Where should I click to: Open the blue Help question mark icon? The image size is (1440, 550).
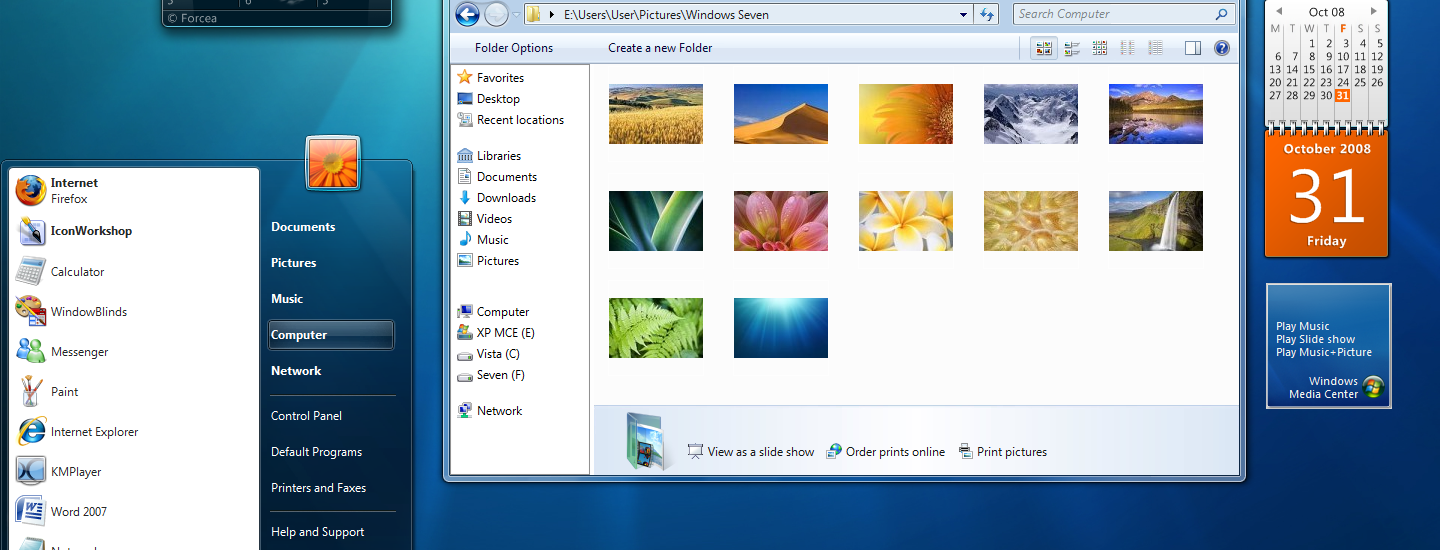pyautogui.click(x=1221, y=48)
